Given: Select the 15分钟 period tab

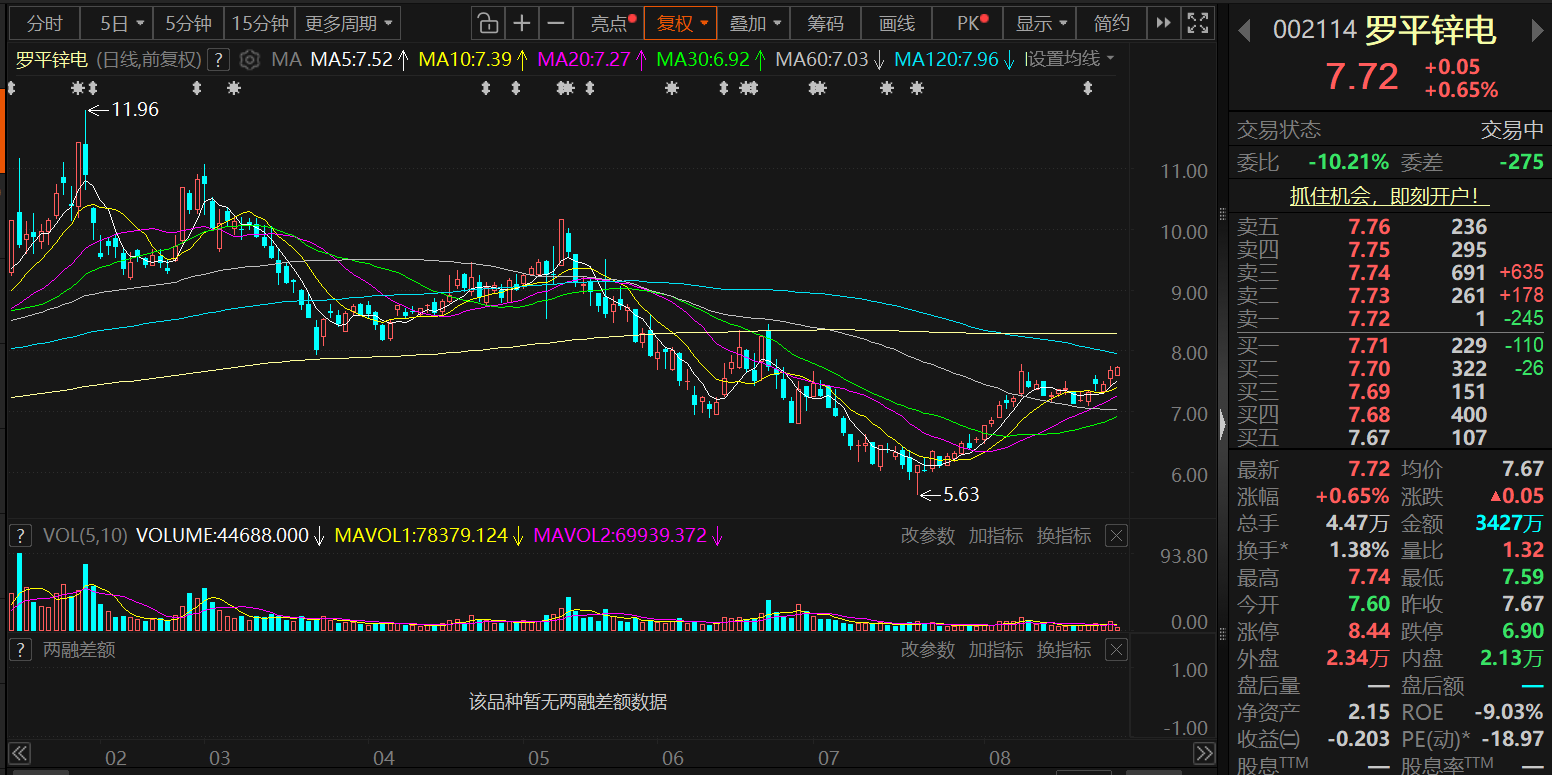Looking at the screenshot, I should (260, 23).
